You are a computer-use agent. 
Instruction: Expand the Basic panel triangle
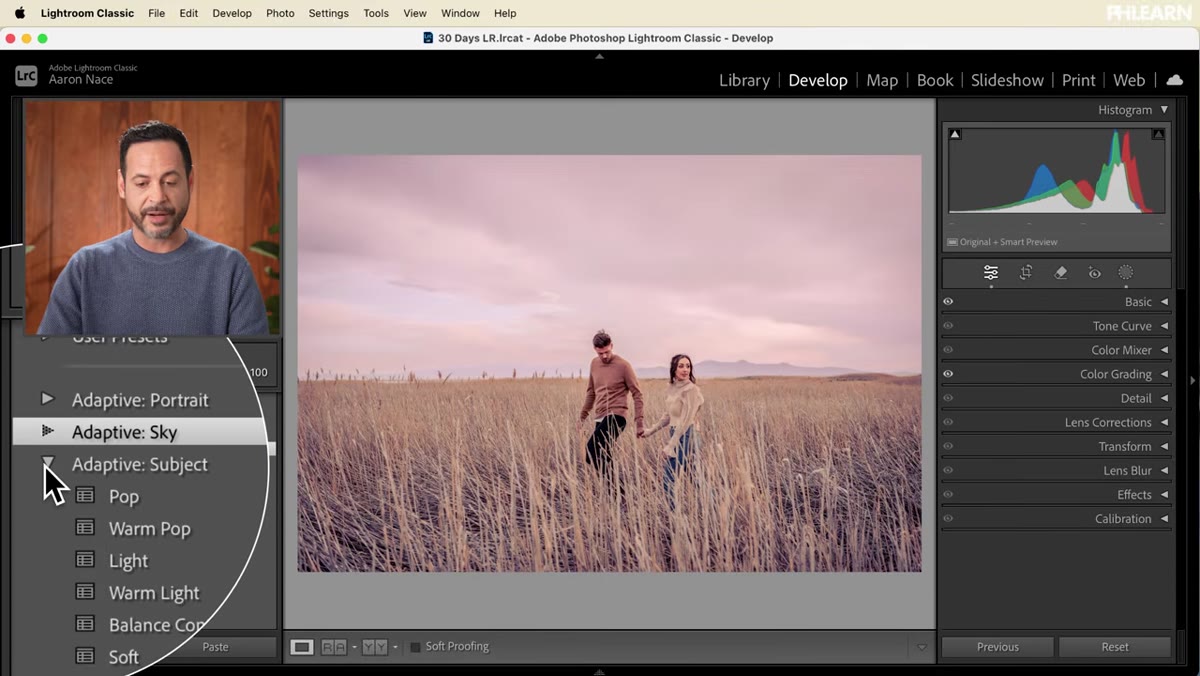click(1164, 302)
